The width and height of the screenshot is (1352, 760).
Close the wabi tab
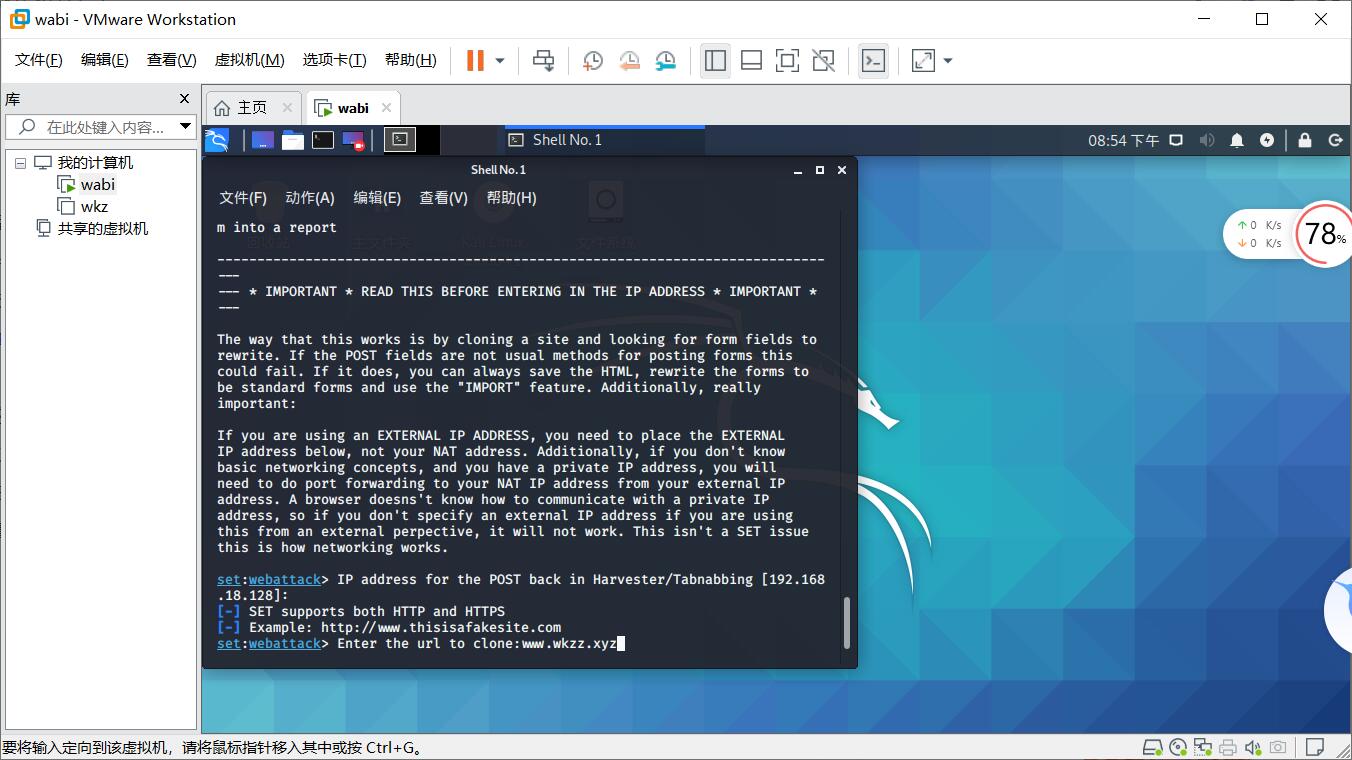tap(386, 108)
